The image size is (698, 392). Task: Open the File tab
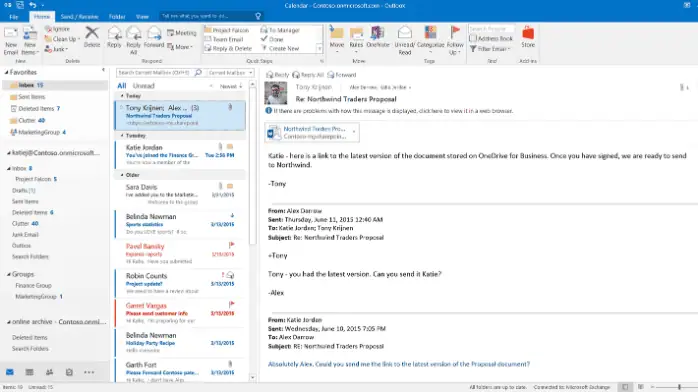coord(14,16)
